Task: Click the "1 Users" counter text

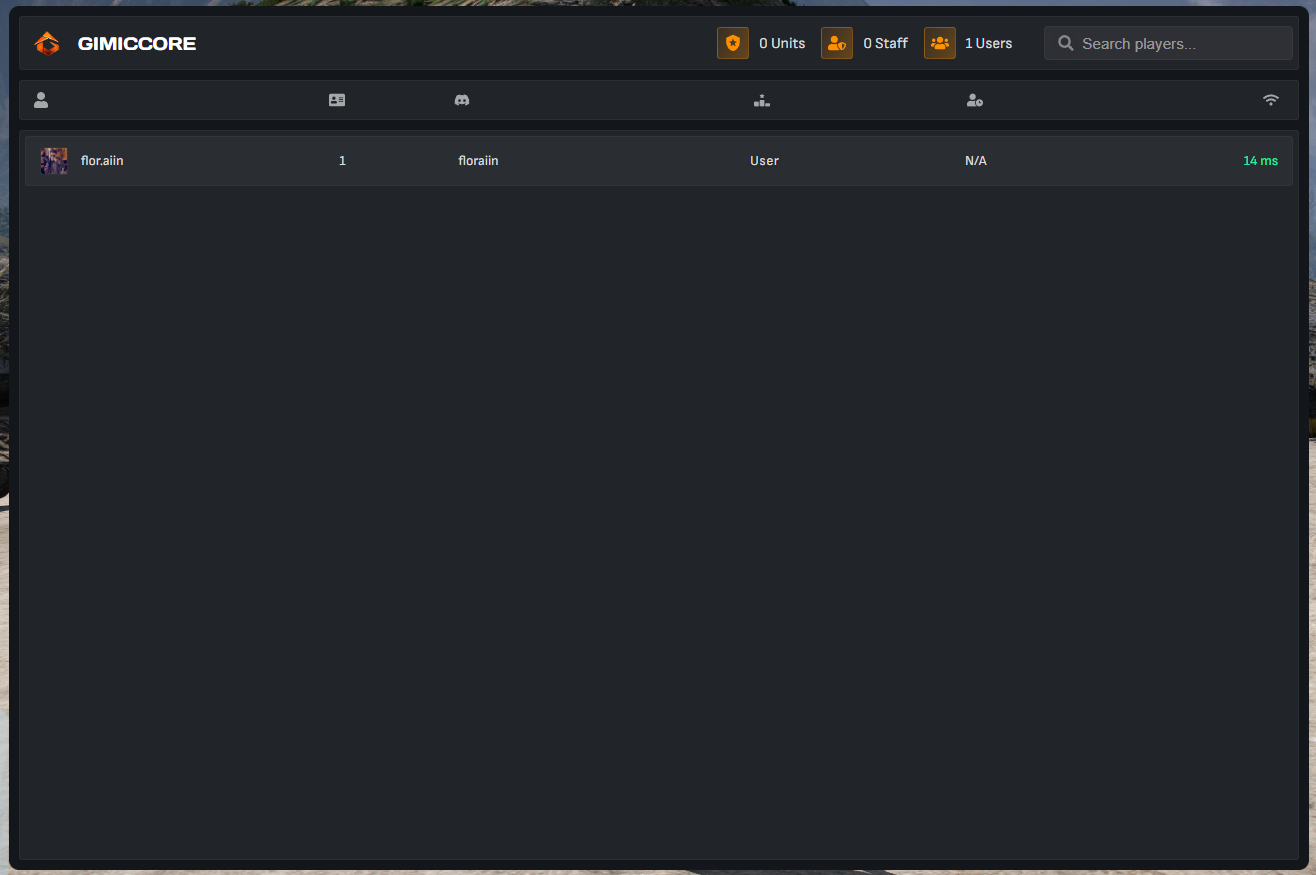Action: [x=989, y=43]
